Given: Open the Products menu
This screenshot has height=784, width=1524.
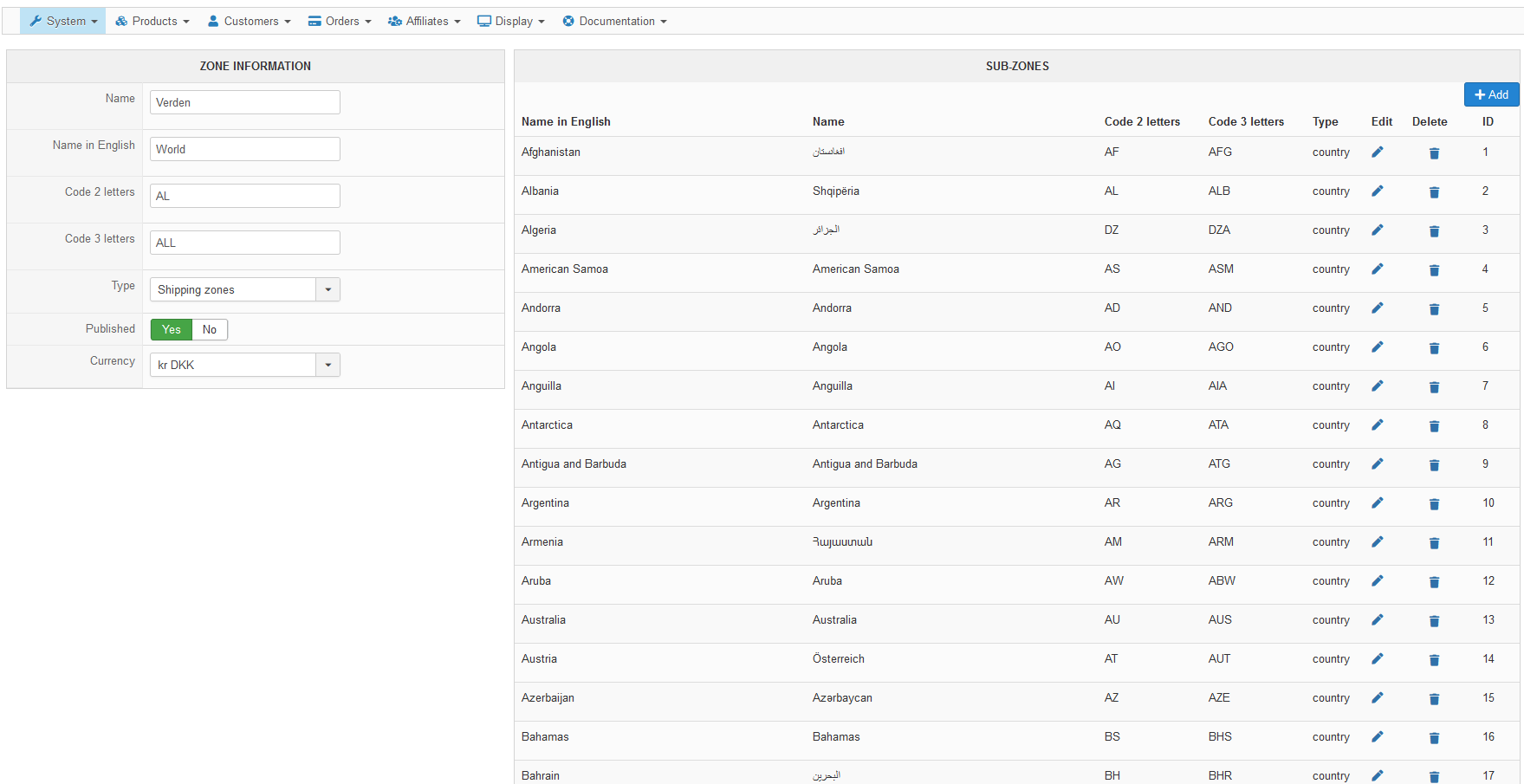Looking at the screenshot, I should click(152, 21).
